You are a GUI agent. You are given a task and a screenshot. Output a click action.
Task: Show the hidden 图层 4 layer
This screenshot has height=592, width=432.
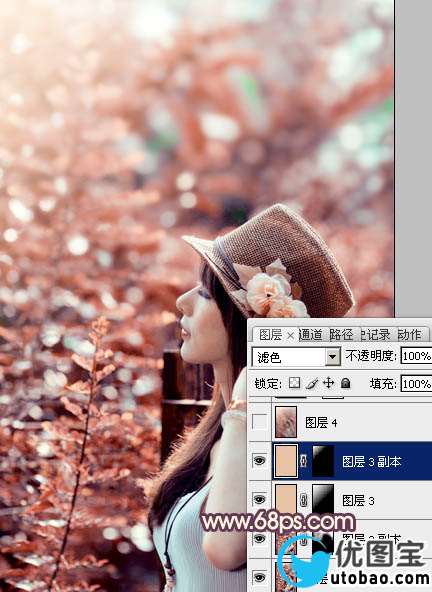pos(259,422)
